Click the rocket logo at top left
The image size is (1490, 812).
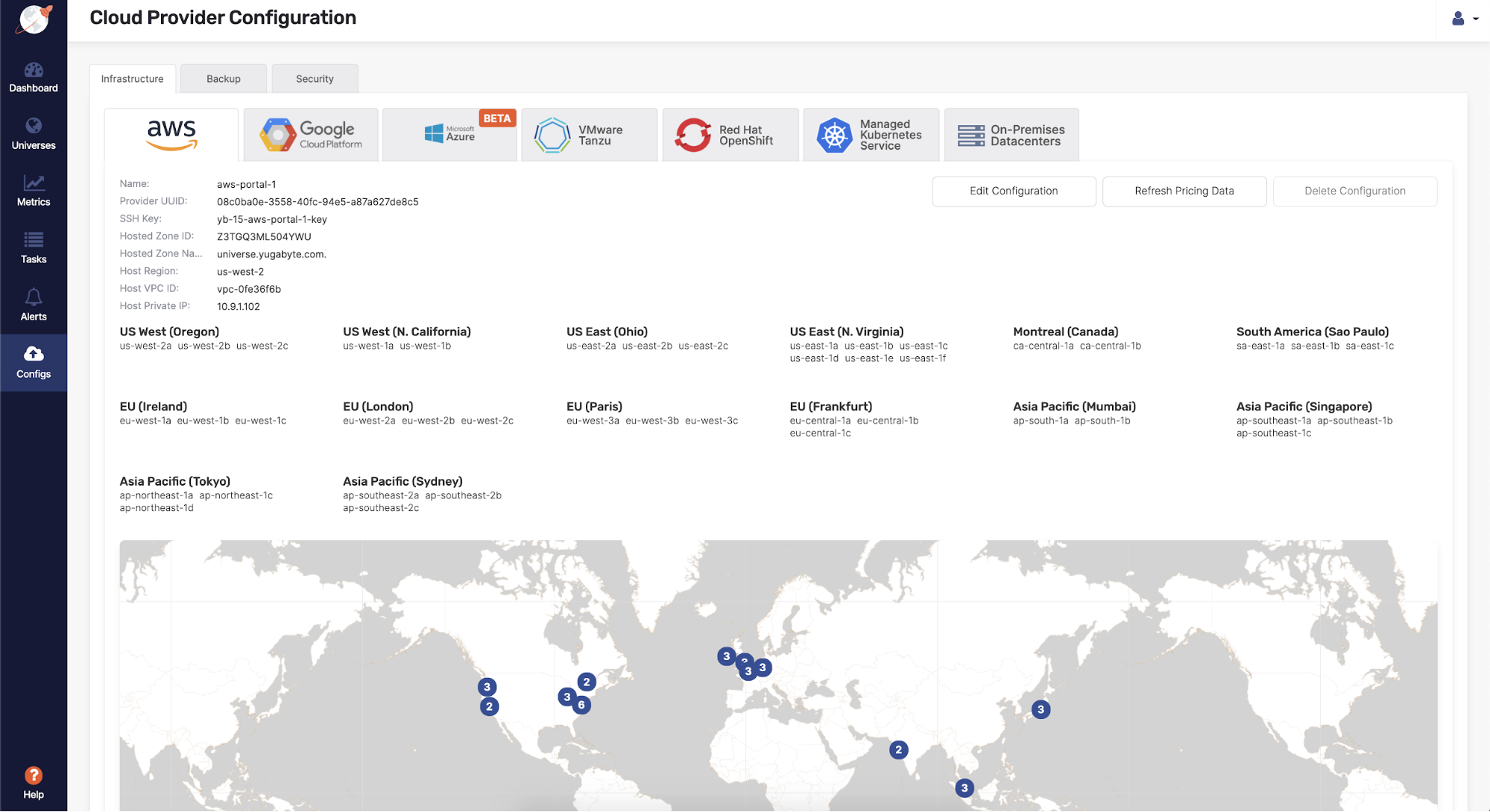(x=34, y=19)
